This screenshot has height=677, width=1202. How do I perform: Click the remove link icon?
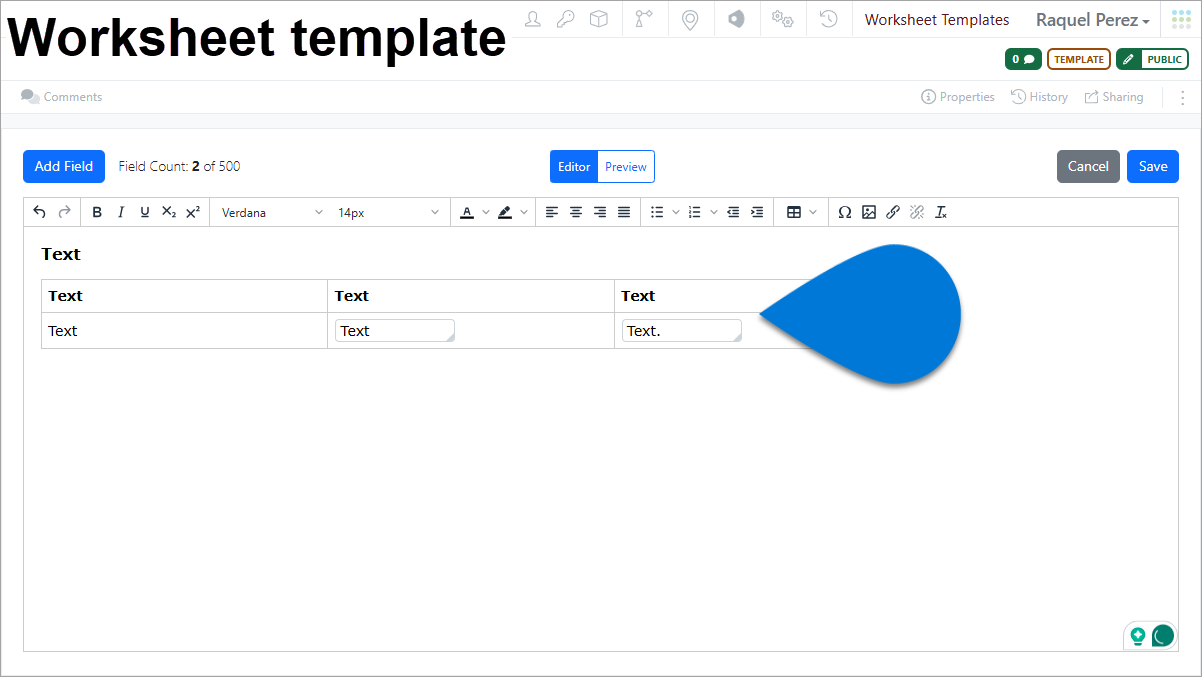pos(917,212)
